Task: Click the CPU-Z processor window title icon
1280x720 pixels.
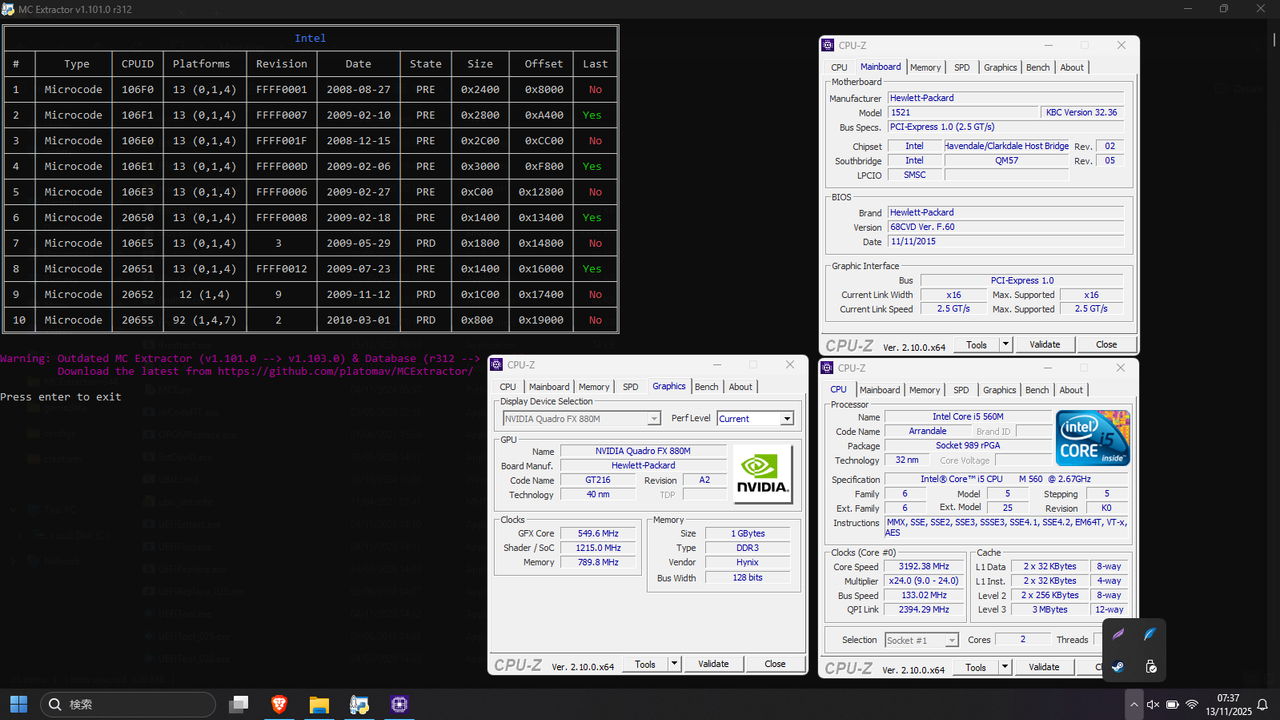Action: (828, 368)
